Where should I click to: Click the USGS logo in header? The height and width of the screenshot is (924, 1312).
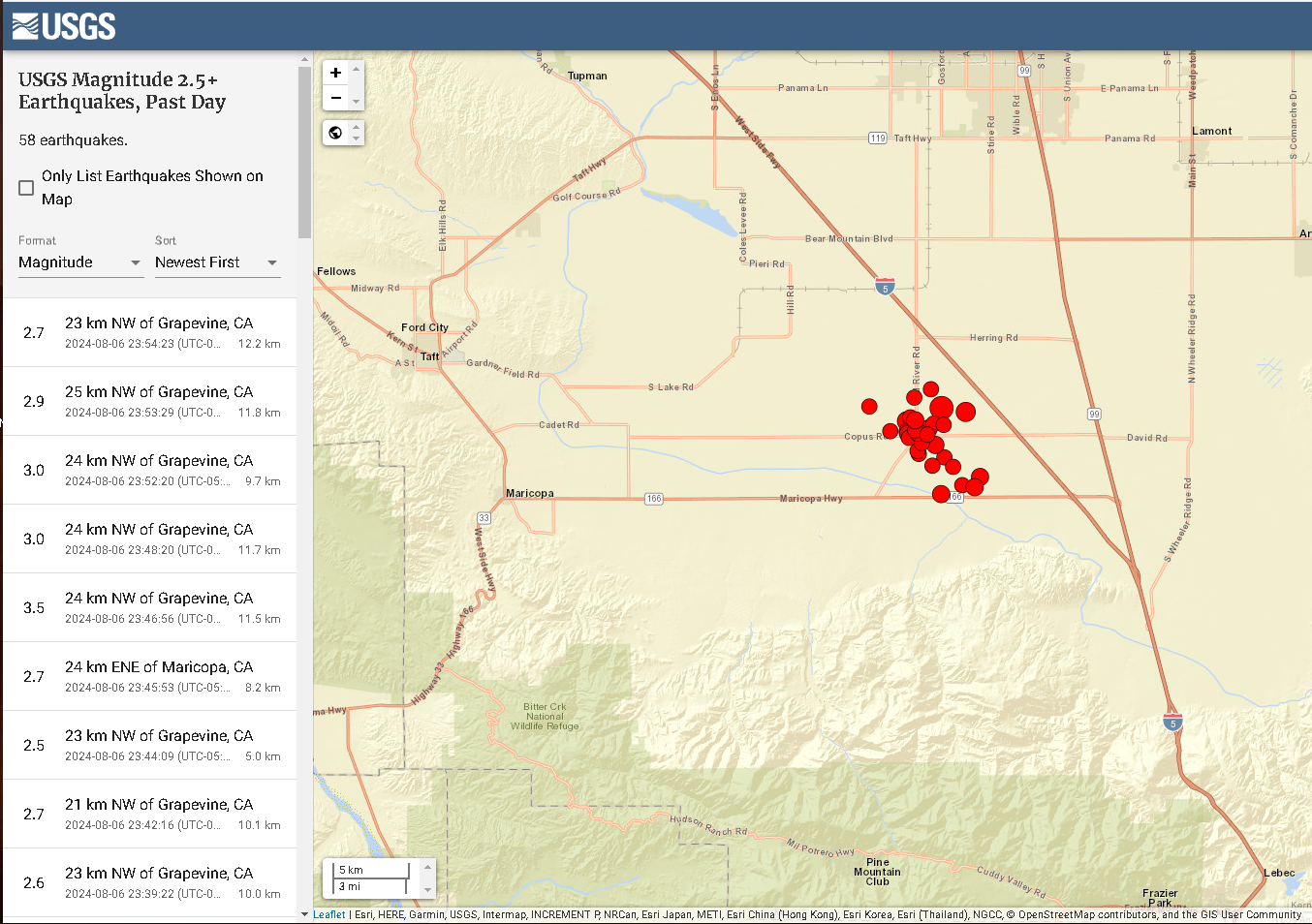(x=64, y=26)
